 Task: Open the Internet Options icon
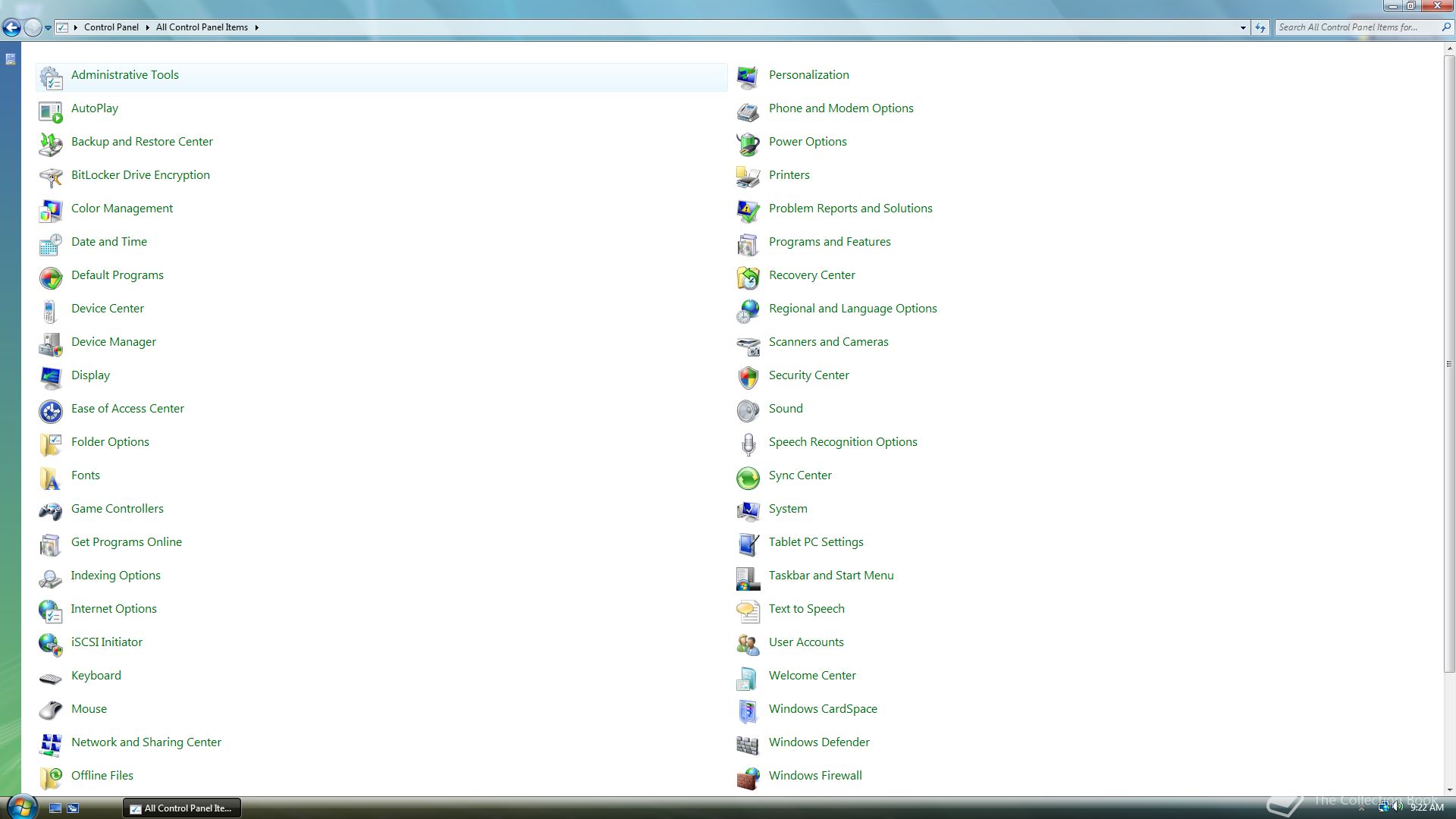click(x=51, y=611)
